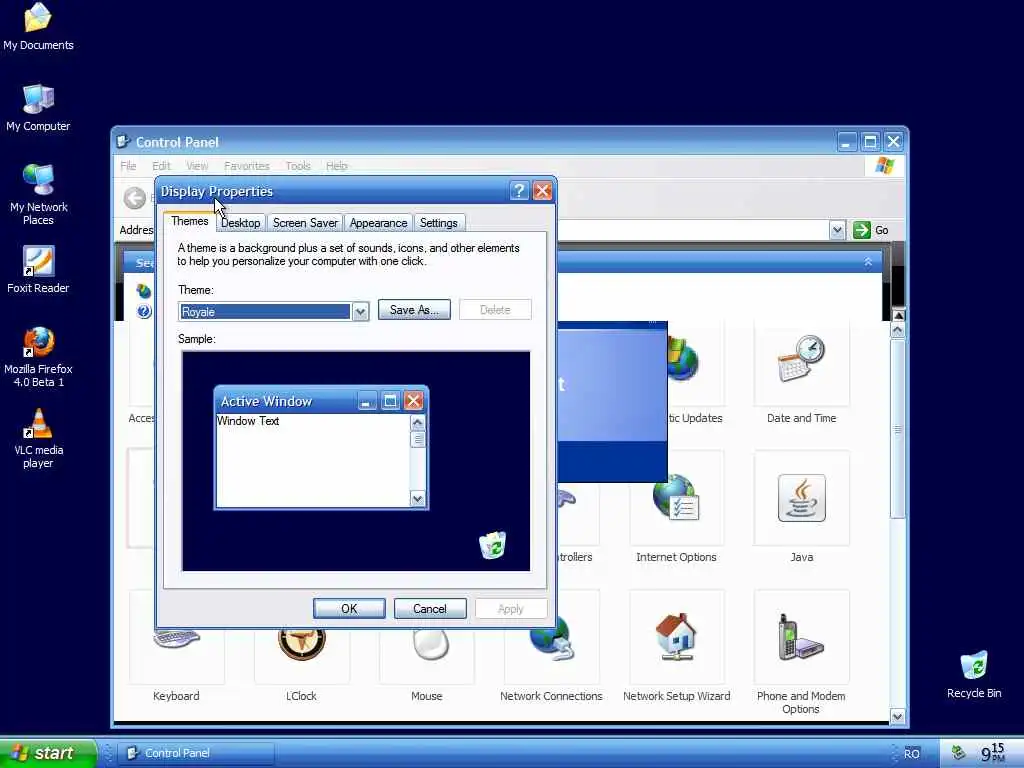Viewport: 1024px width, 768px height.
Task: Open My Computer desktop icon
Action: pyautogui.click(x=38, y=108)
